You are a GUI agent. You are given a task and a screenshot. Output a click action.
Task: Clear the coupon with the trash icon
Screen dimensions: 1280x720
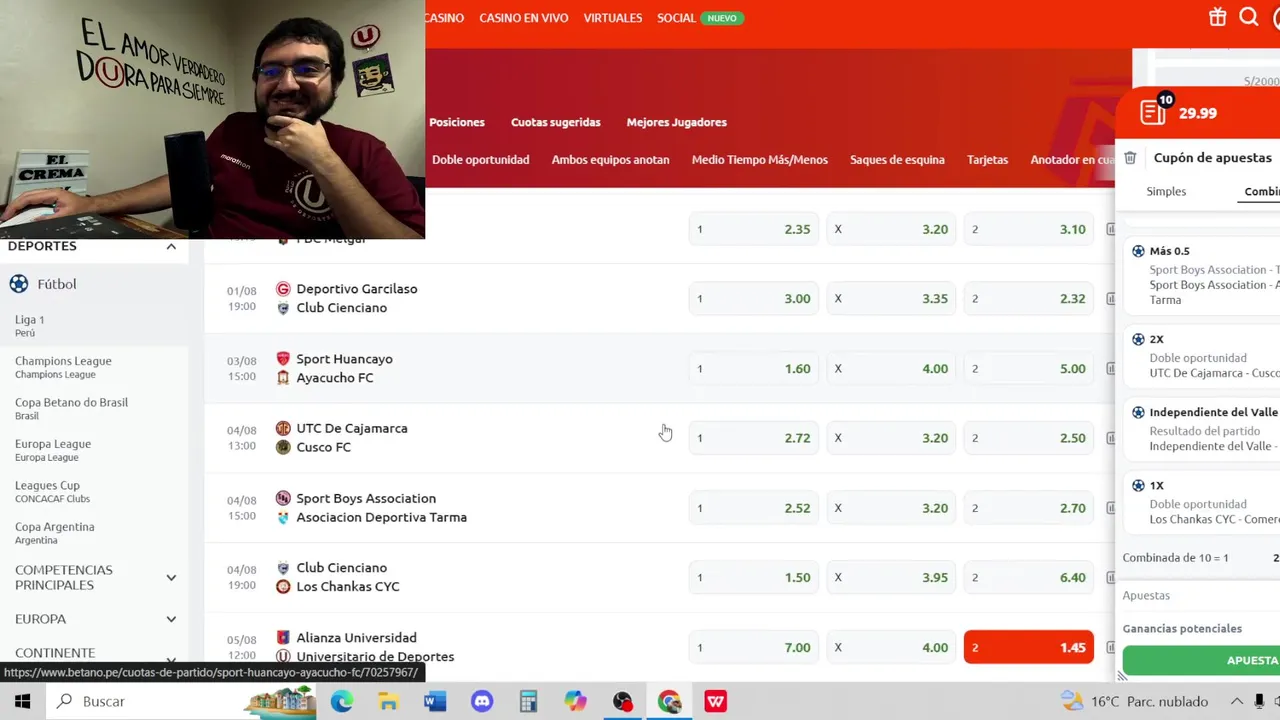1130,158
